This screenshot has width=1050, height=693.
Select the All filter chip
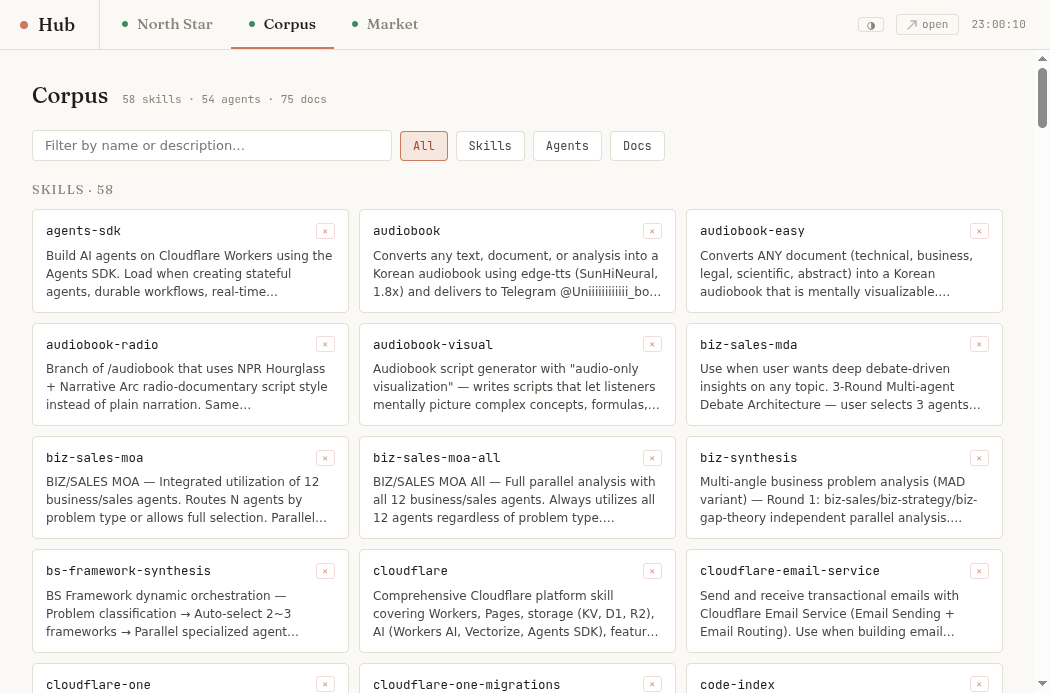click(x=424, y=146)
